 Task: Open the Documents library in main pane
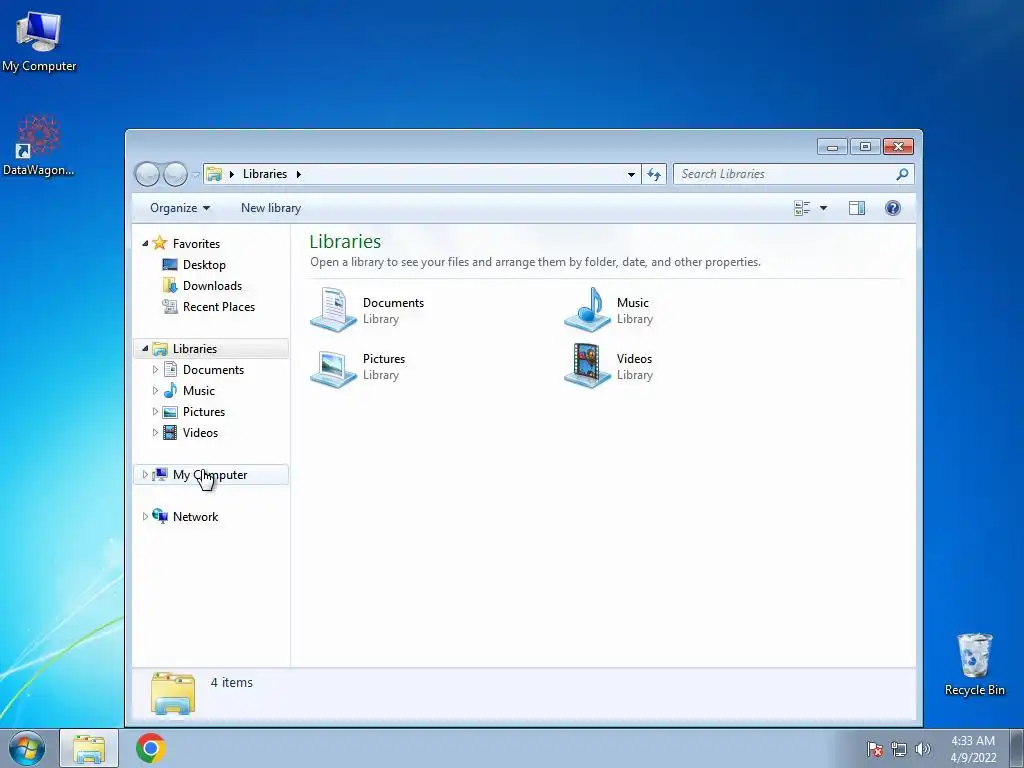point(368,310)
